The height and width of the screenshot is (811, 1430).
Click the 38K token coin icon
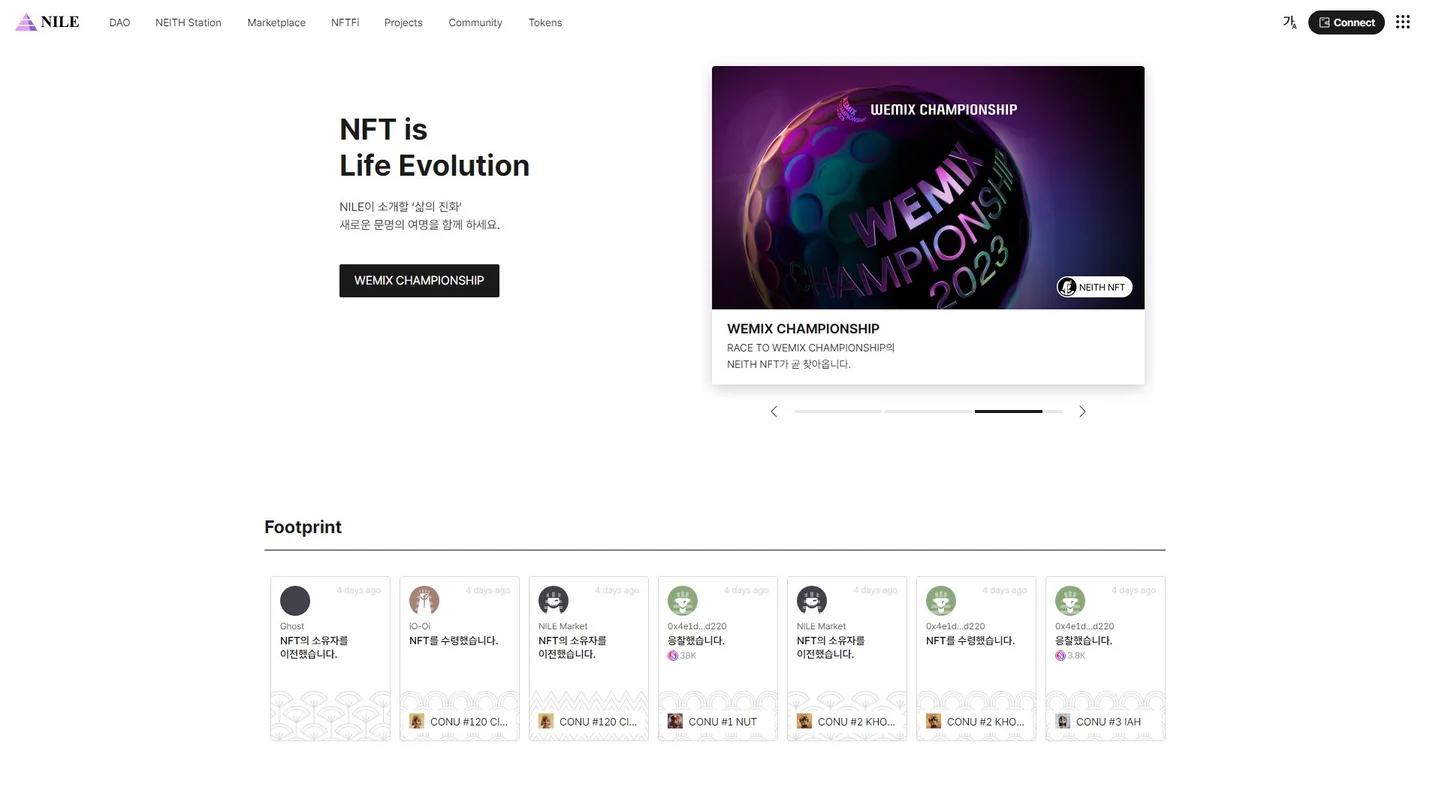tap(673, 656)
